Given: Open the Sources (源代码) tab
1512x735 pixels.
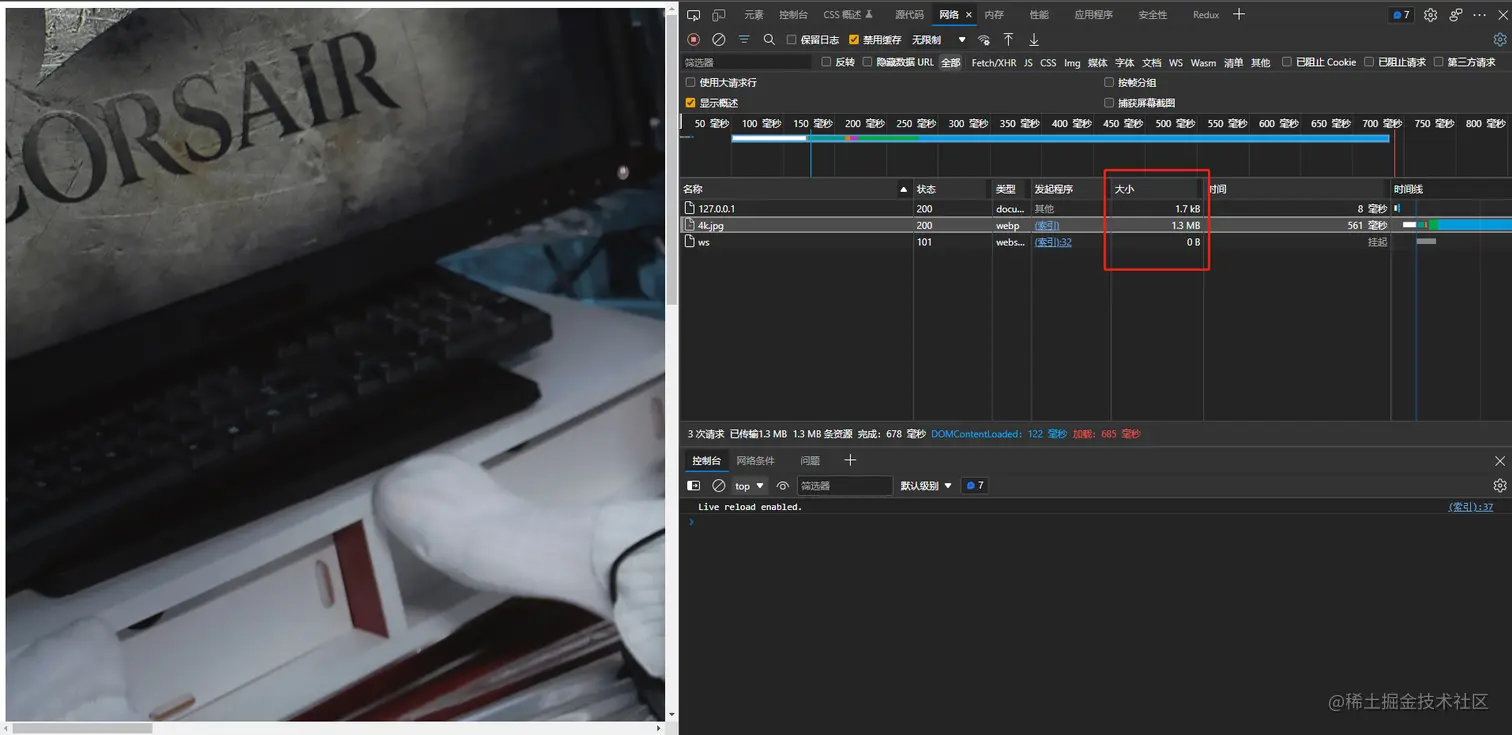Looking at the screenshot, I should point(909,15).
